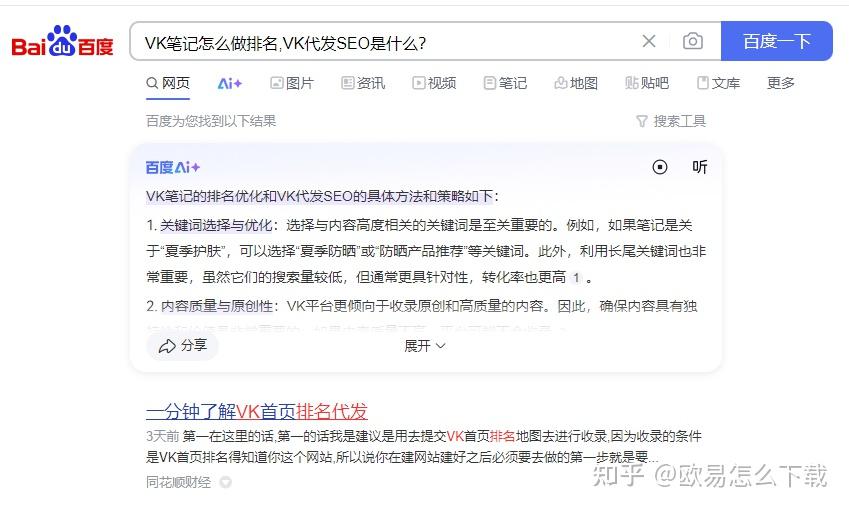Switch to the 视频 tab
Image resolution: width=849 pixels, height=510 pixels.
[x=434, y=83]
